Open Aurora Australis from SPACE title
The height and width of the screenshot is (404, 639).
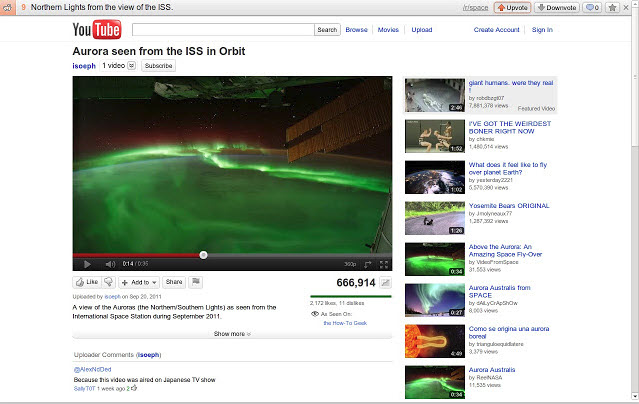(500, 291)
